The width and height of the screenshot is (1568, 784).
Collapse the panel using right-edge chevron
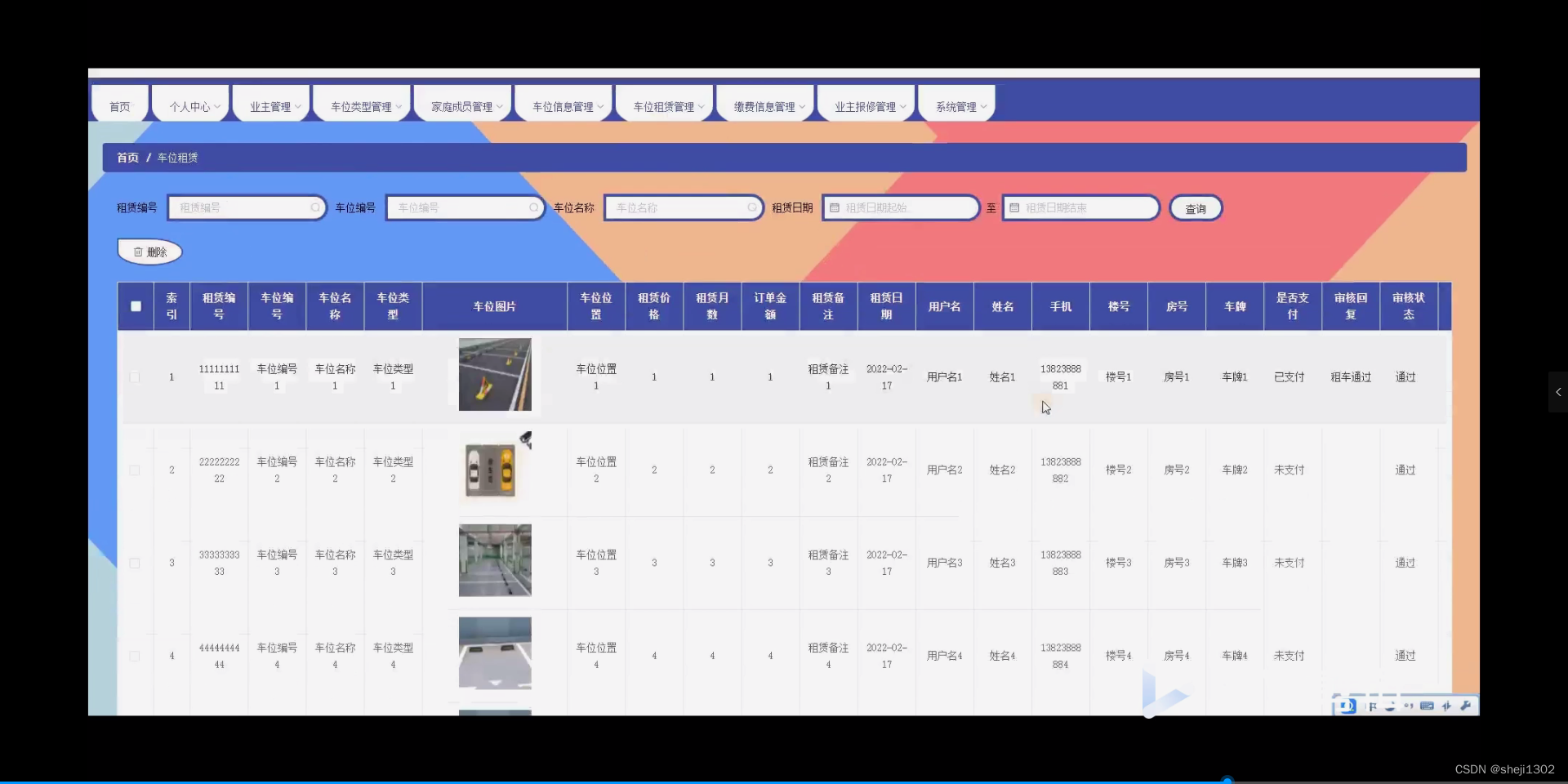(1558, 392)
